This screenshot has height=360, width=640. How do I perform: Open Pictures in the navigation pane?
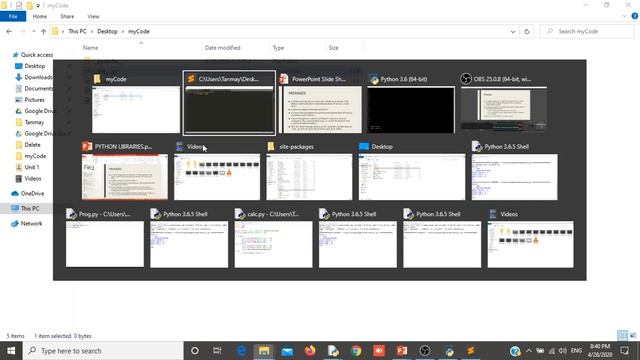(30, 100)
